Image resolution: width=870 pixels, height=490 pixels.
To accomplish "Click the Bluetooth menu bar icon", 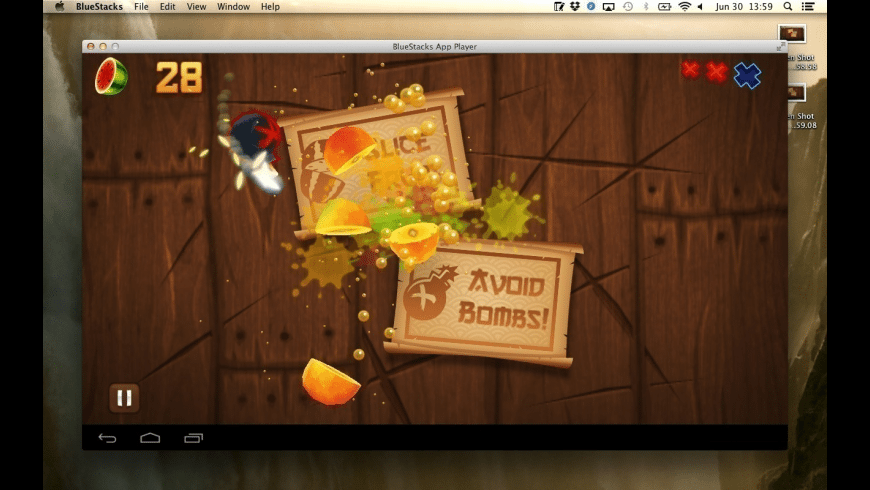I will (646, 7).
